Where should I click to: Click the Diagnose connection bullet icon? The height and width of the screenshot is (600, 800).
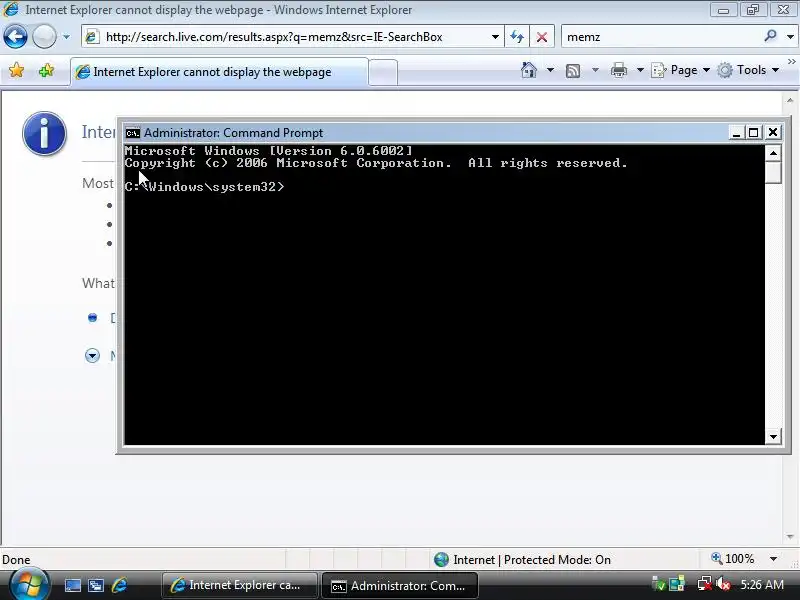[92, 318]
